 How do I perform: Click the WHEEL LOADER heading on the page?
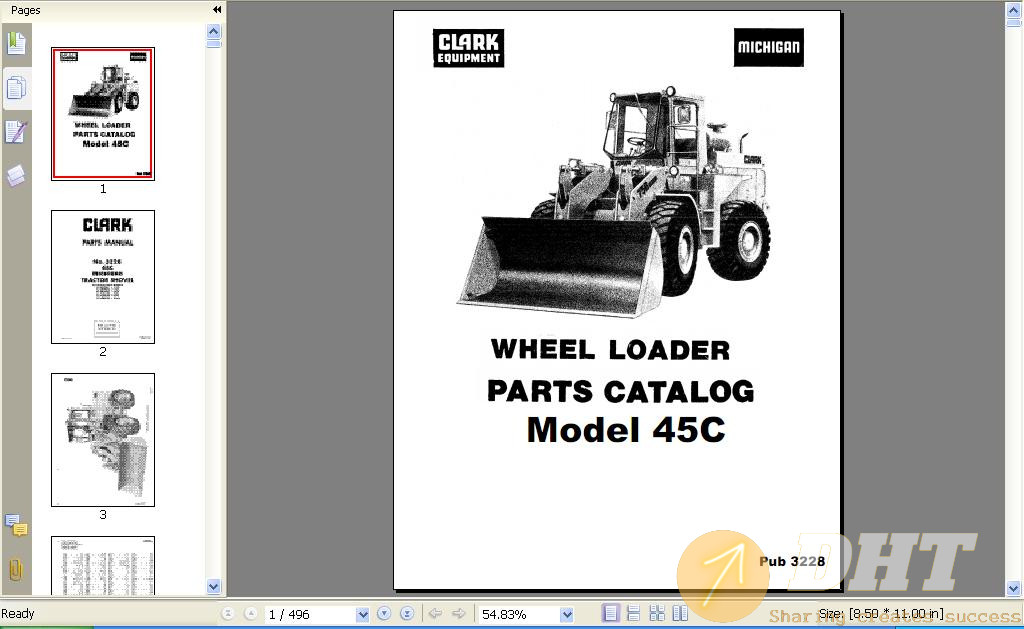611,349
